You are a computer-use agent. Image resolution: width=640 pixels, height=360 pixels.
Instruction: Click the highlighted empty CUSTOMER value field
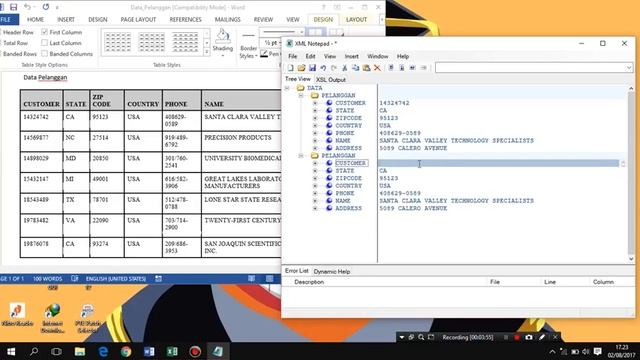click(x=498, y=163)
